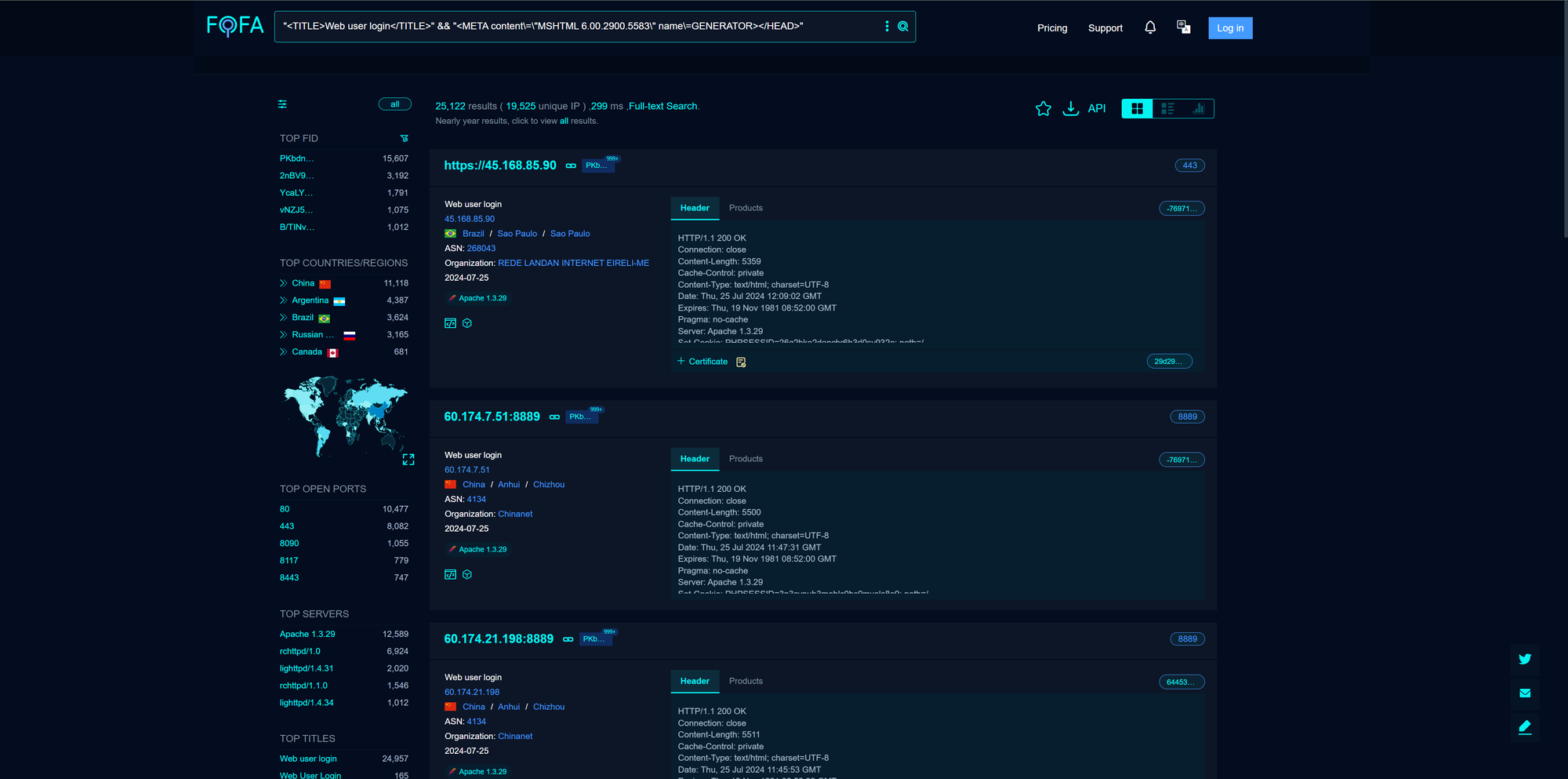Bookmark this query with the star icon

(x=1043, y=108)
